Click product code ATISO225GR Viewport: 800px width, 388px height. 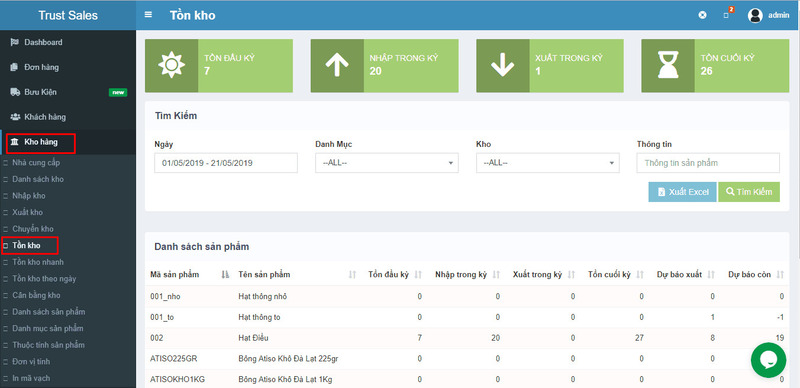pos(173,359)
